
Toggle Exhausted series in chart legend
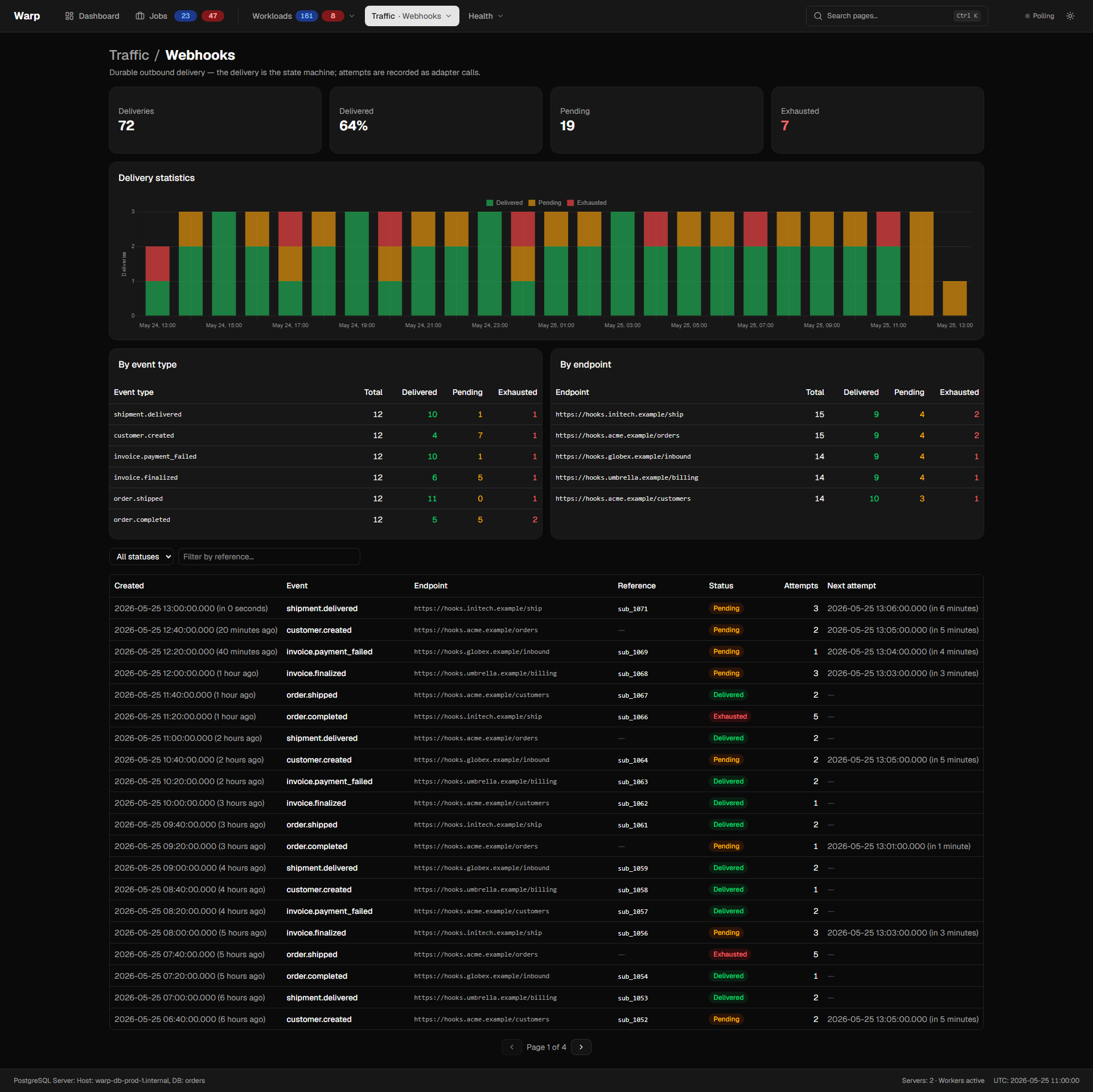point(587,203)
